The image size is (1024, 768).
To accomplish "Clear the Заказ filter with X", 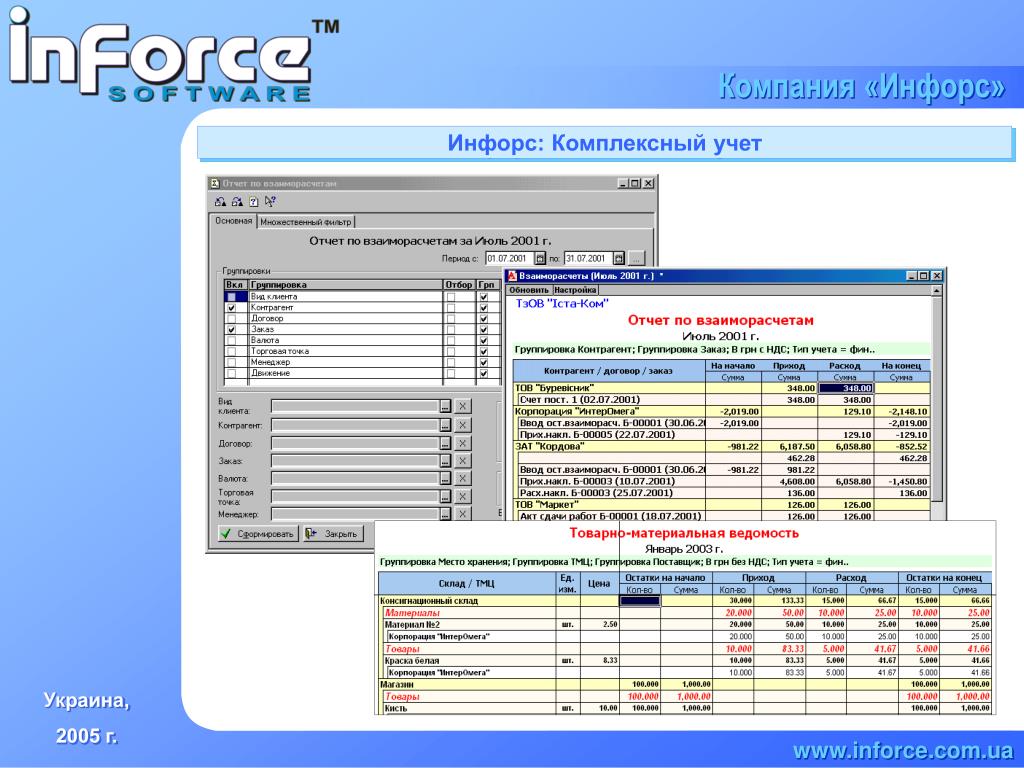I will click(462, 461).
